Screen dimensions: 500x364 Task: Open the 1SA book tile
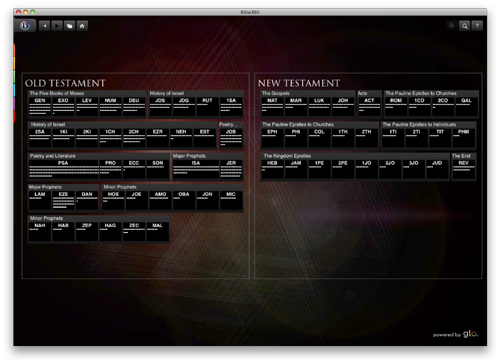[231, 107]
